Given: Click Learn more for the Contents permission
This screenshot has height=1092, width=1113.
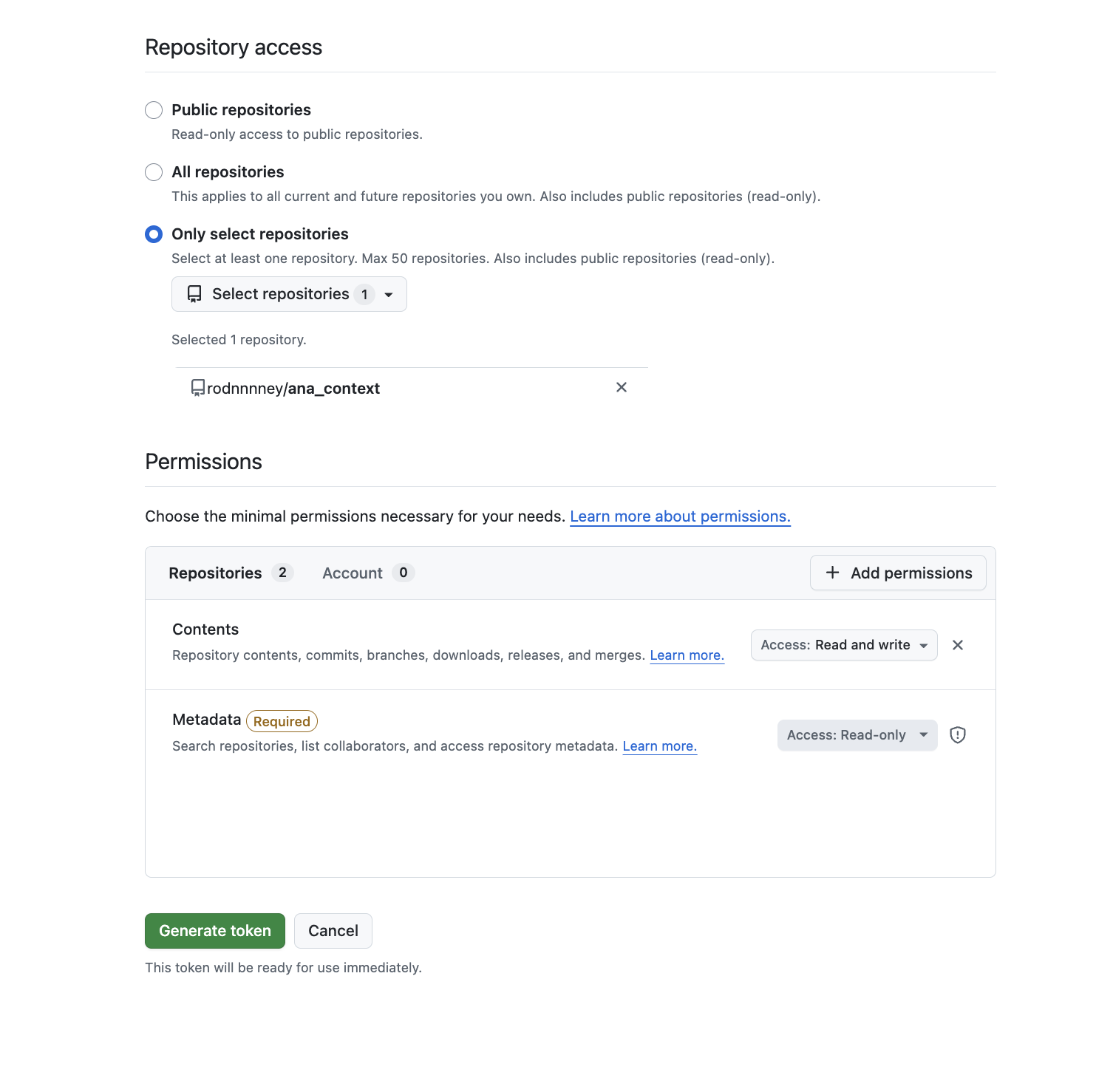Looking at the screenshot, I should coord(686,655).
